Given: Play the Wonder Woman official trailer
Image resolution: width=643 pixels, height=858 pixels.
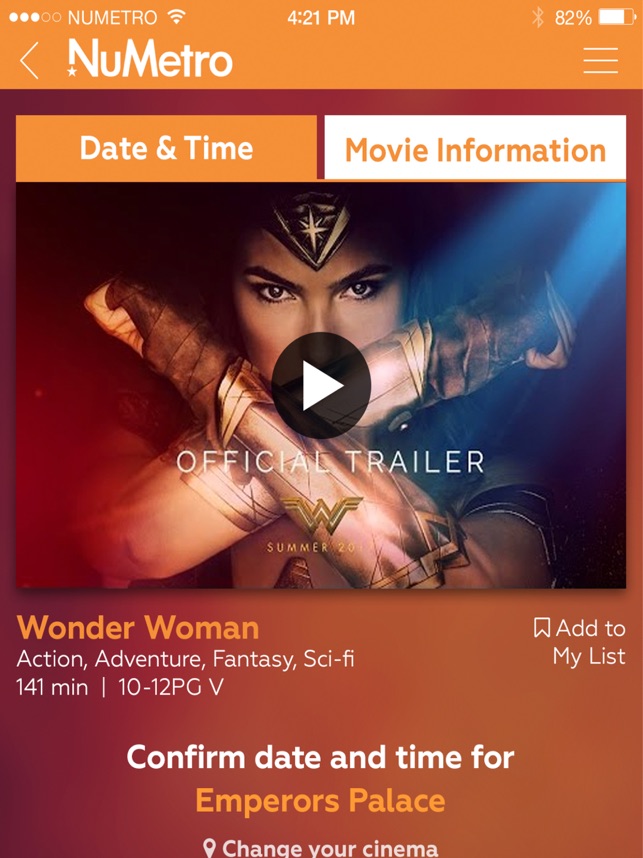Looking at the screenshot, I should [x=321, y=385].
